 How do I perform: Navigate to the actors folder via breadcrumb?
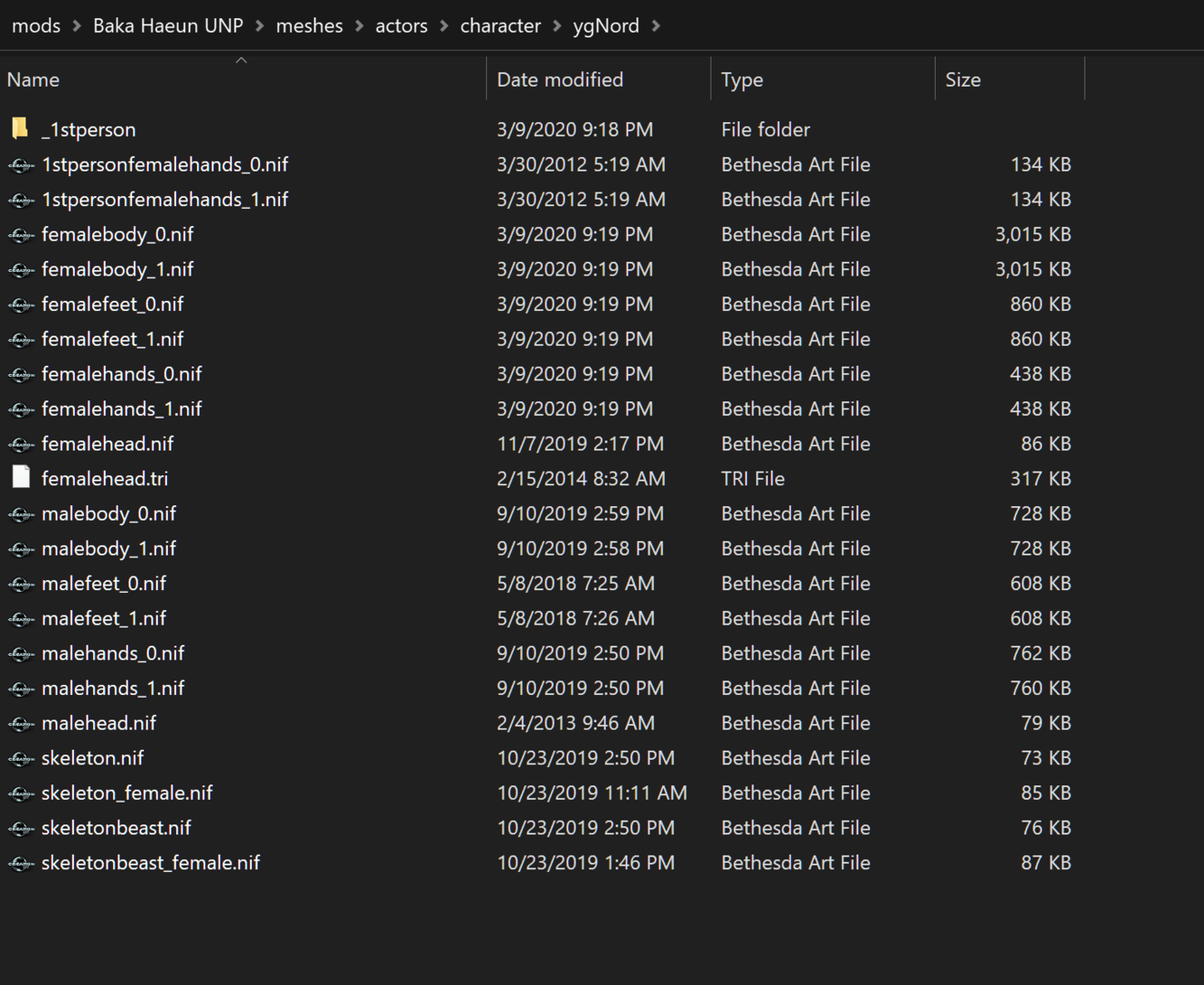pyautogui.click(x=401, y=26)
